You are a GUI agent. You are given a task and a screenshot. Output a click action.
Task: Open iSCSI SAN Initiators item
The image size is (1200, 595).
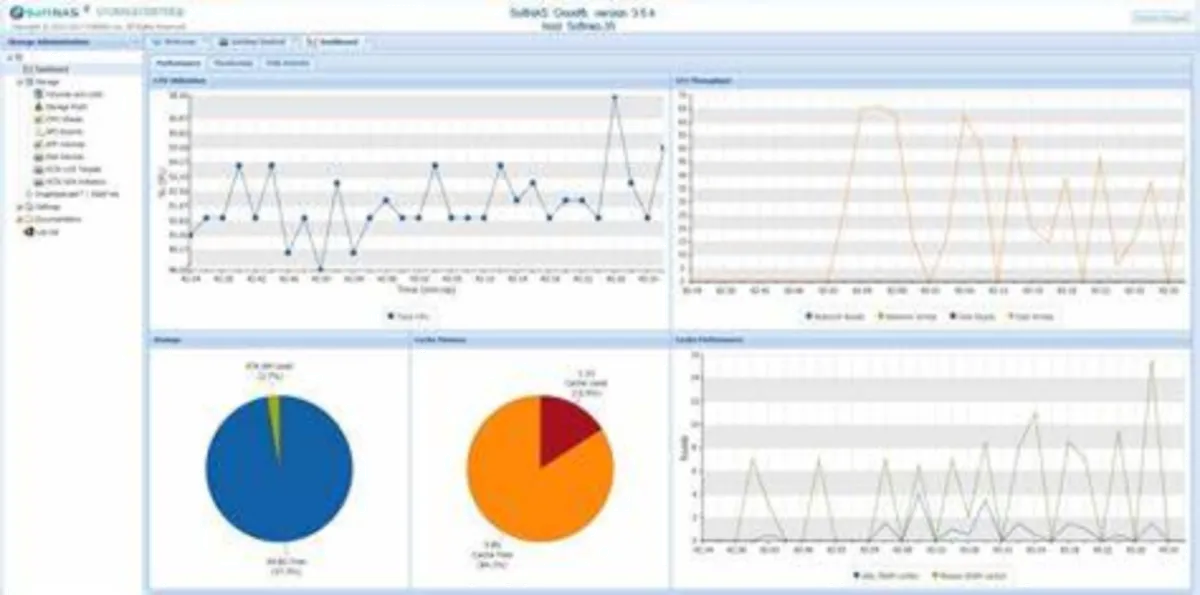coord(69,182)
